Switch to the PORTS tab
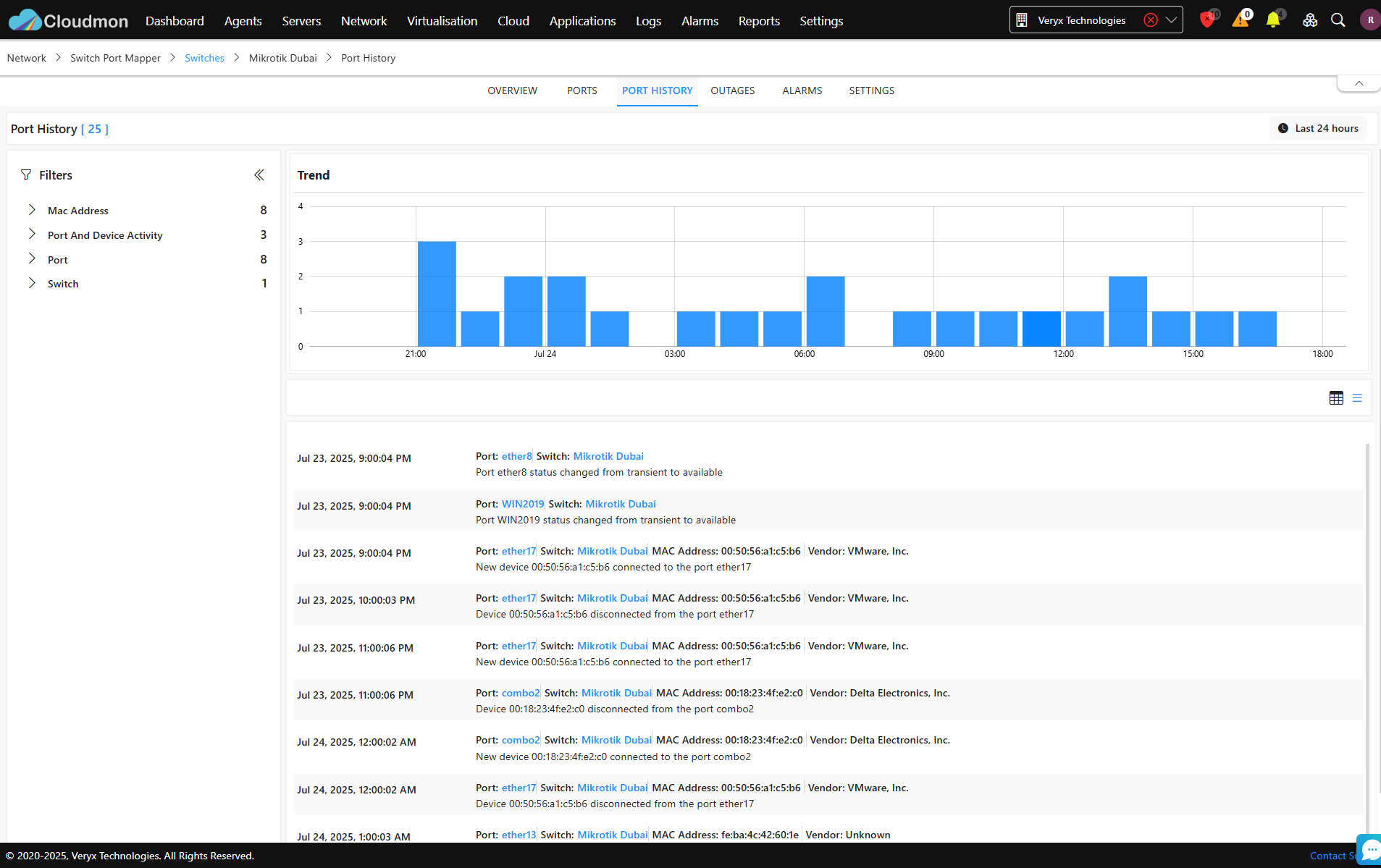Viewport: 1381px width, 868px height. 582,90
